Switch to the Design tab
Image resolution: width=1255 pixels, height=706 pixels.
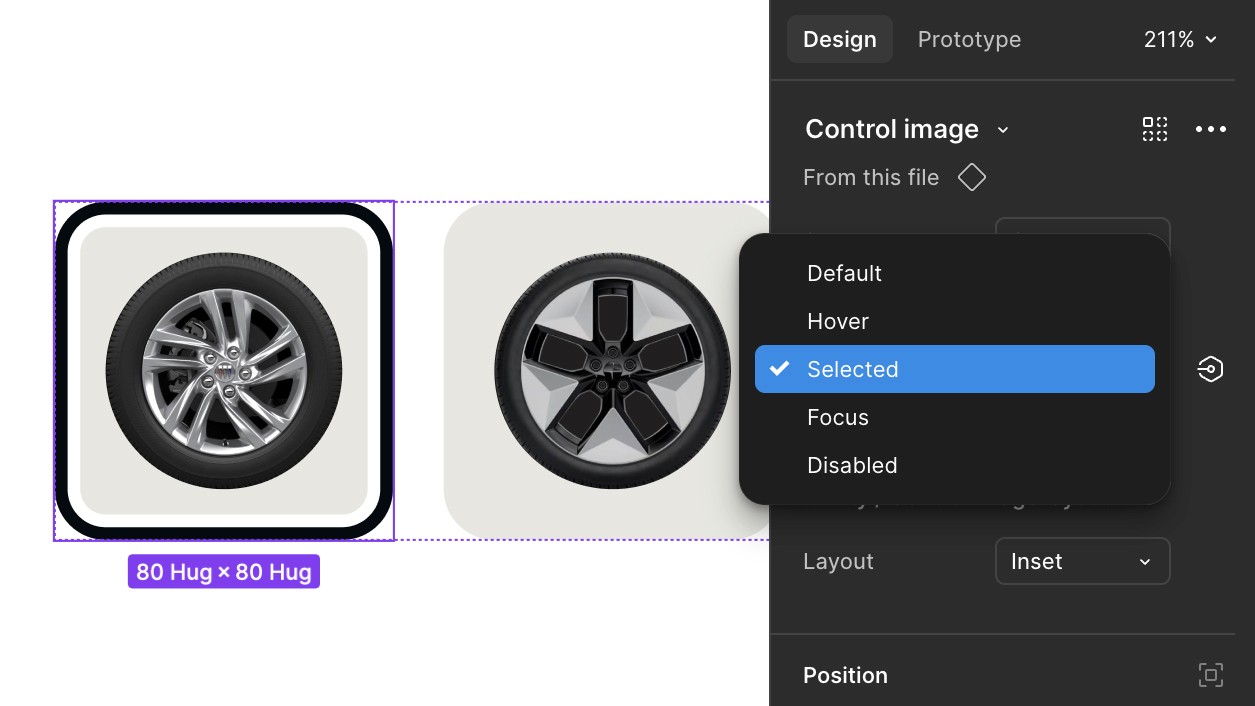click(839, 40)
